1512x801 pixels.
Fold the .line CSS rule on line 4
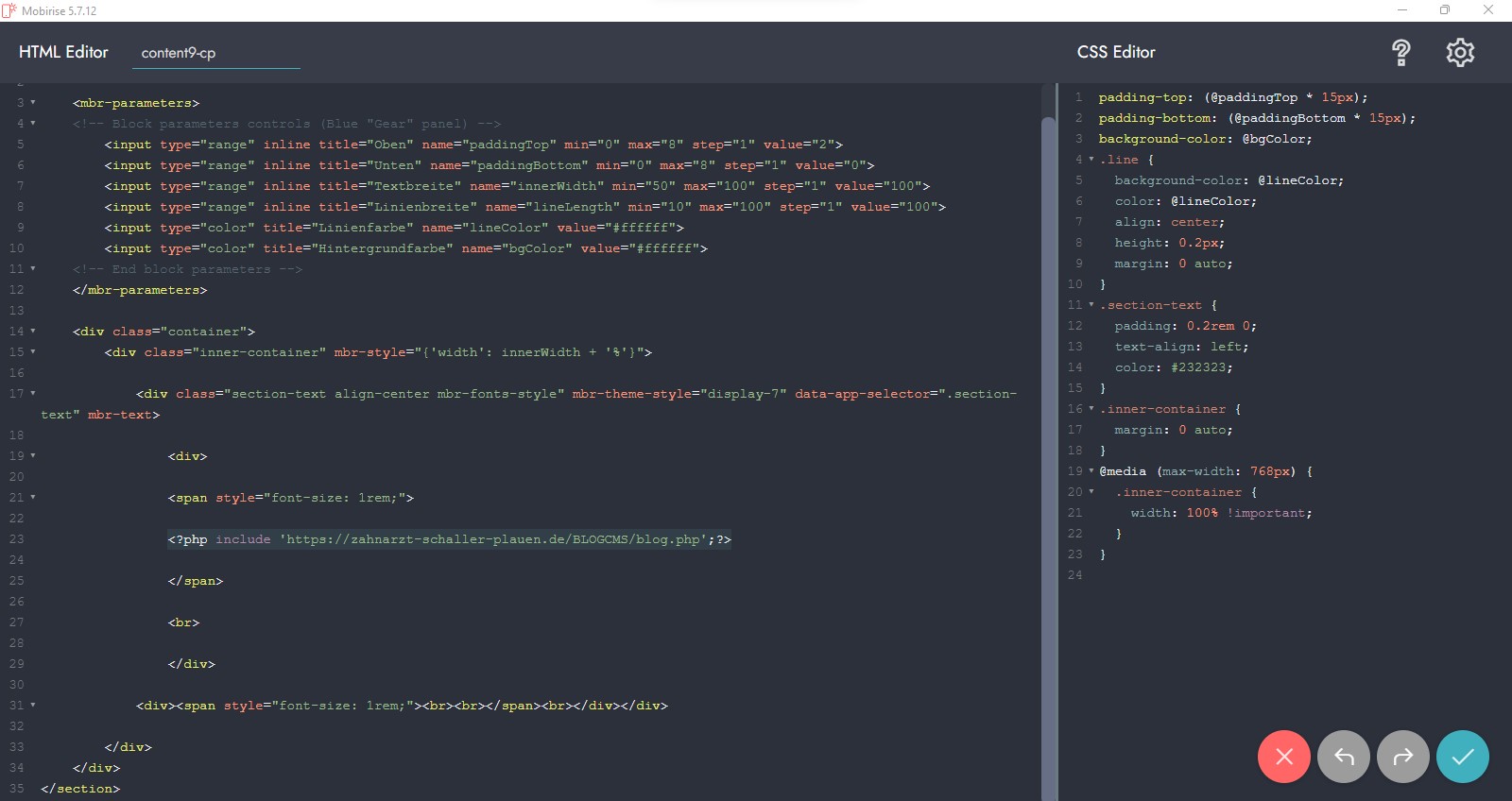pos(1091,160)
